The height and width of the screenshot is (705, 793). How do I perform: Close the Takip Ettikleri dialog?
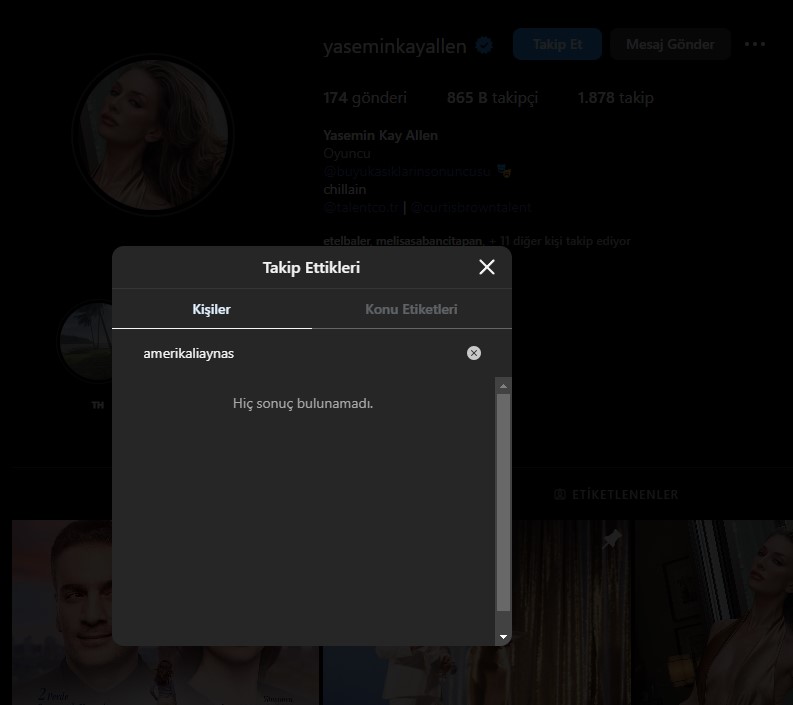click(x=487, y=267)
